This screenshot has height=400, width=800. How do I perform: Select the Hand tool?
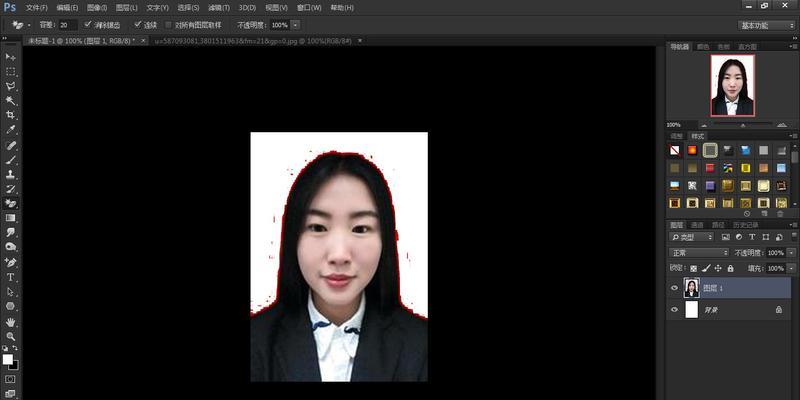tap(10, 322)
